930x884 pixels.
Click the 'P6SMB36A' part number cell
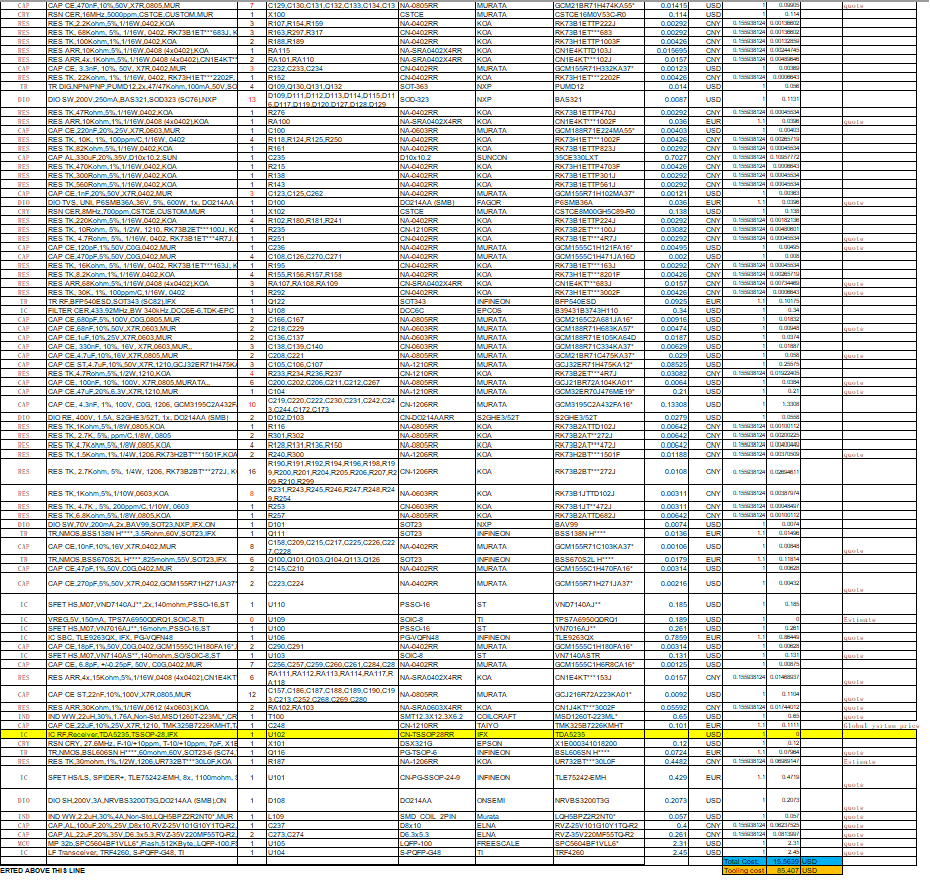(598, 203)
